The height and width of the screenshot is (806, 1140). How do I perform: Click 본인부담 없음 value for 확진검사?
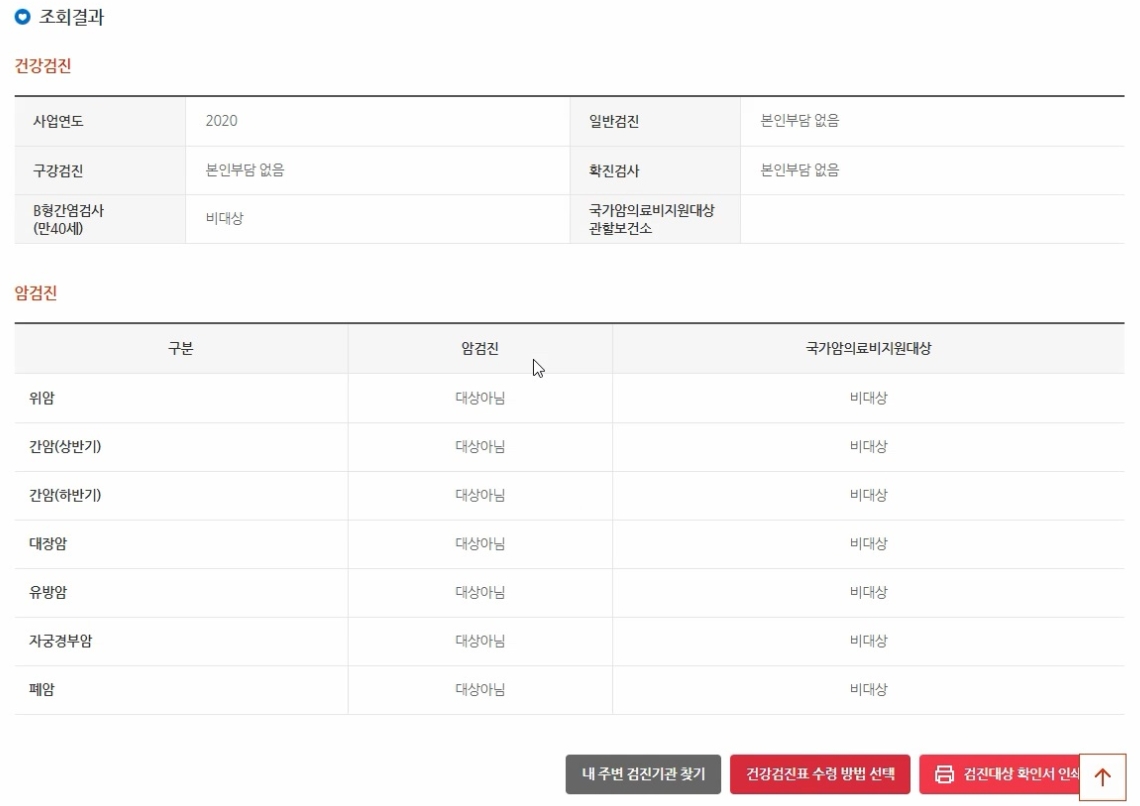(800, 170)
